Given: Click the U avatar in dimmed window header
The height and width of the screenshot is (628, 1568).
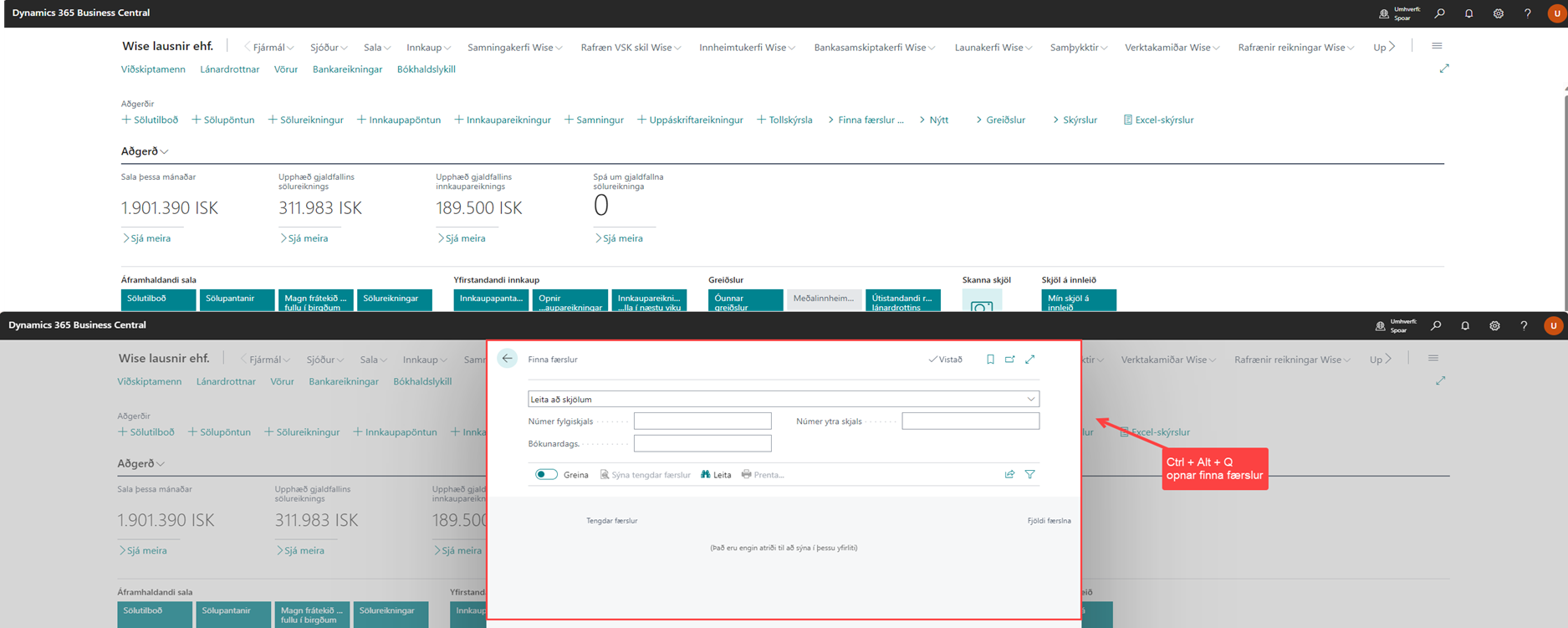Looking at the screenshot, I should [1553, 326].
